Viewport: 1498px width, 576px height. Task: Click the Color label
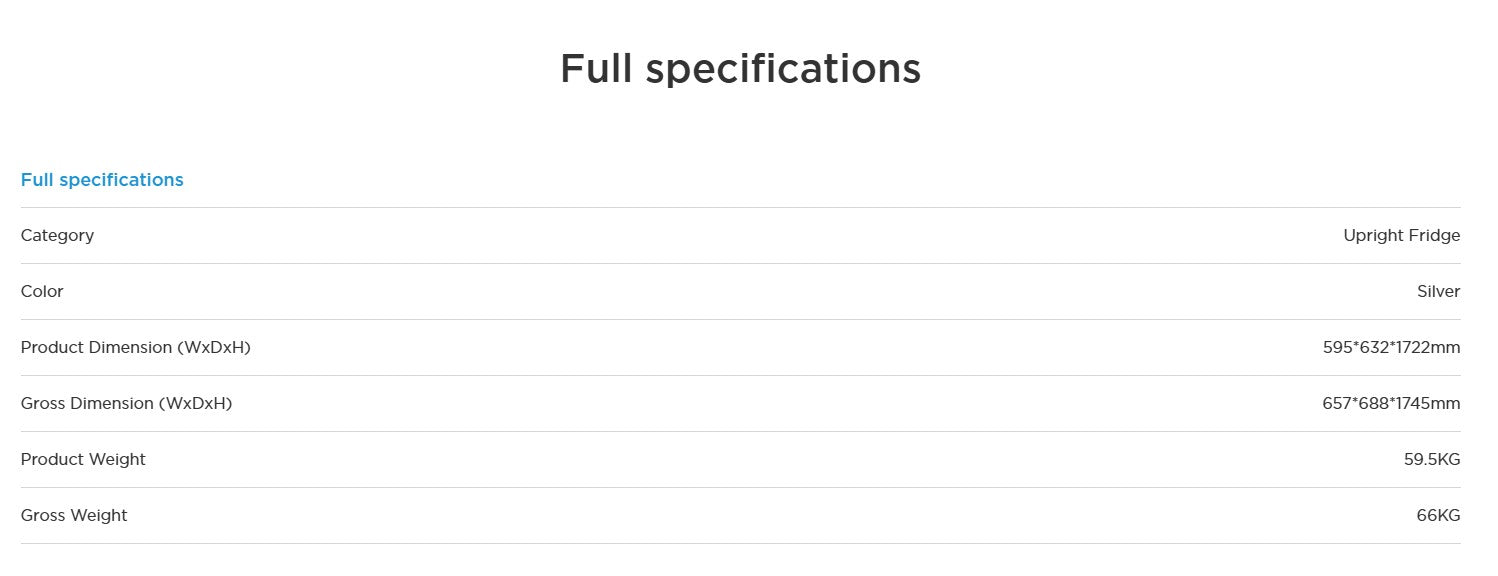(42, 292)
